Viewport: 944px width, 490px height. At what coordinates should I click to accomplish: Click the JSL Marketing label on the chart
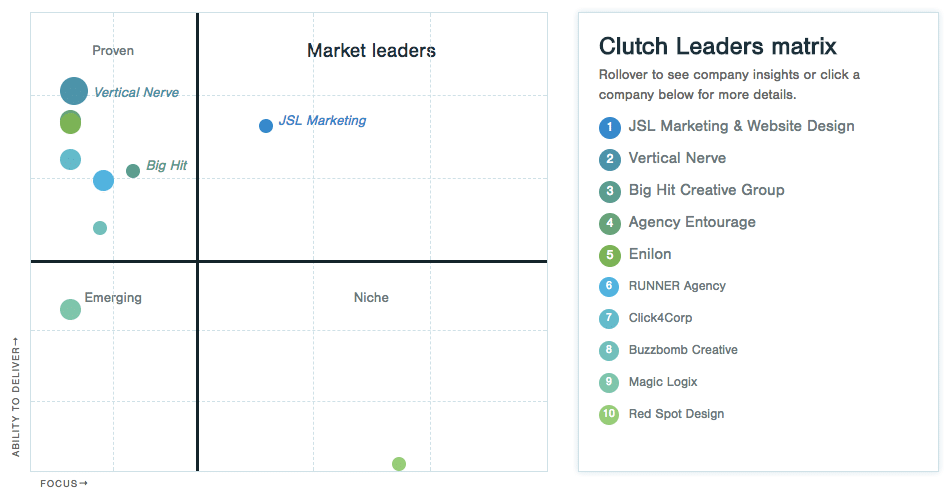tap(322, 120)
